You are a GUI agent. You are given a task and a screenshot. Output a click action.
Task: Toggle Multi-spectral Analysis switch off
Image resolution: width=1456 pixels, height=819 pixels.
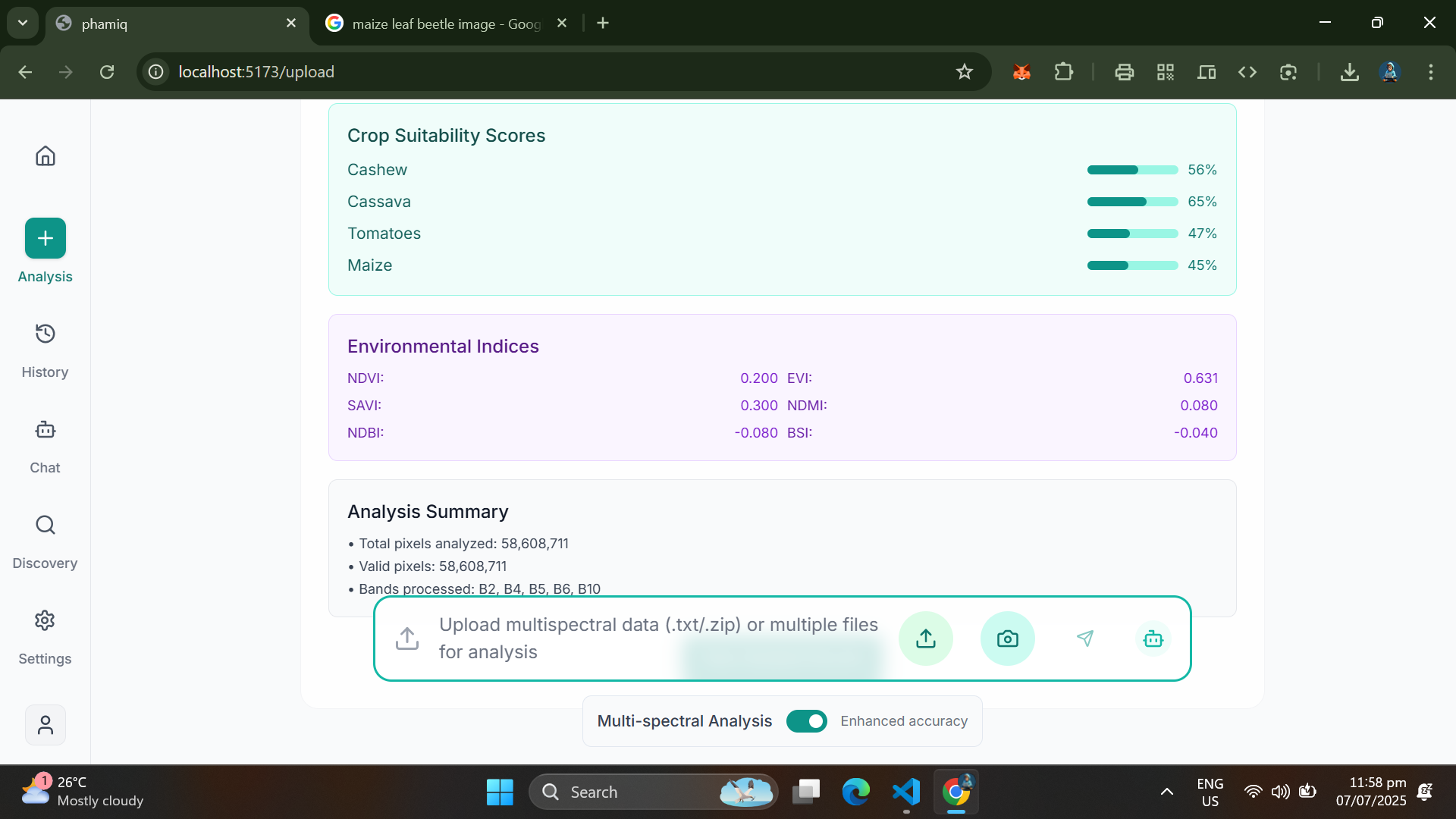[x=806, y=721]
